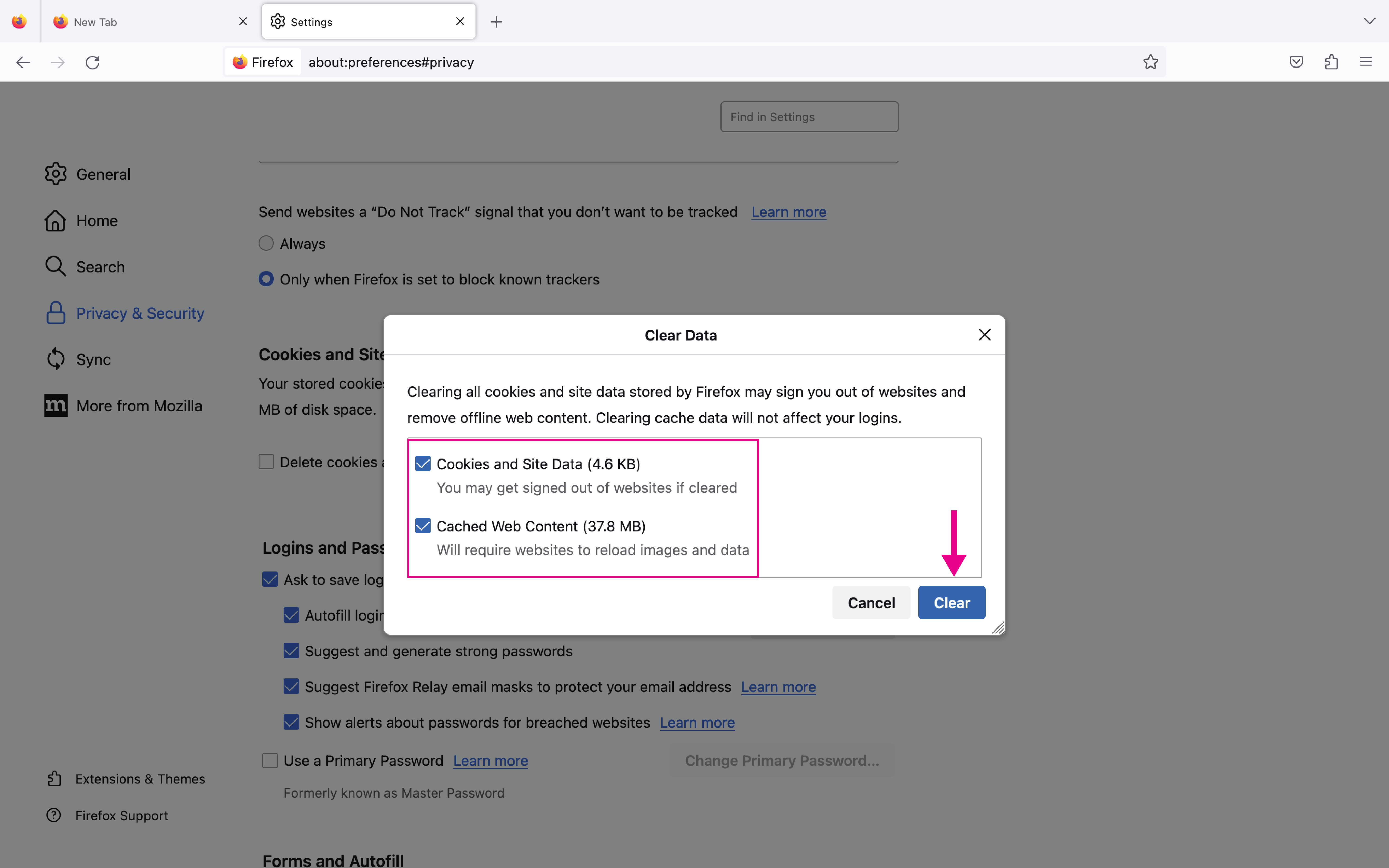Close the Settings tab
The image size is (1389, 868).
pos(460,21)
